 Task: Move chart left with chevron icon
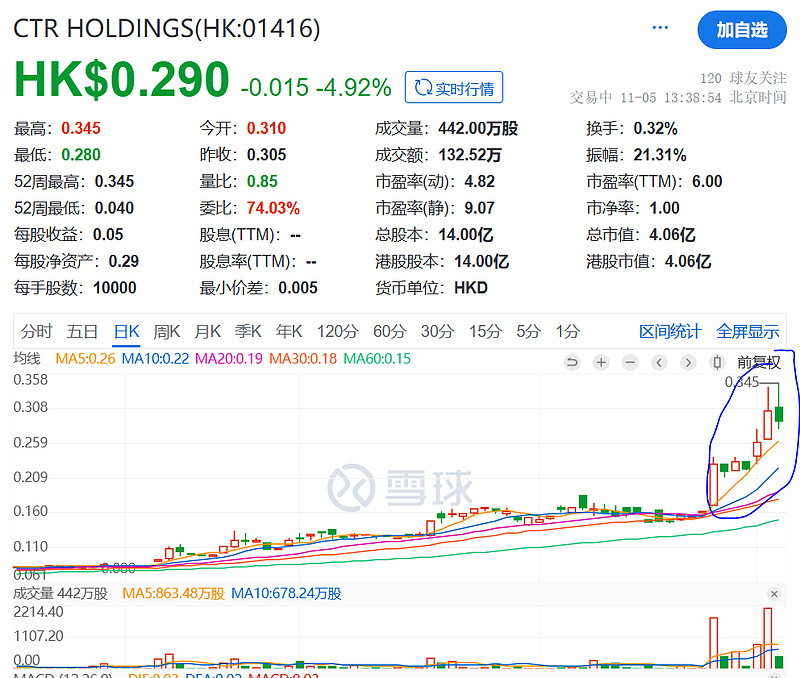(659, 363)
